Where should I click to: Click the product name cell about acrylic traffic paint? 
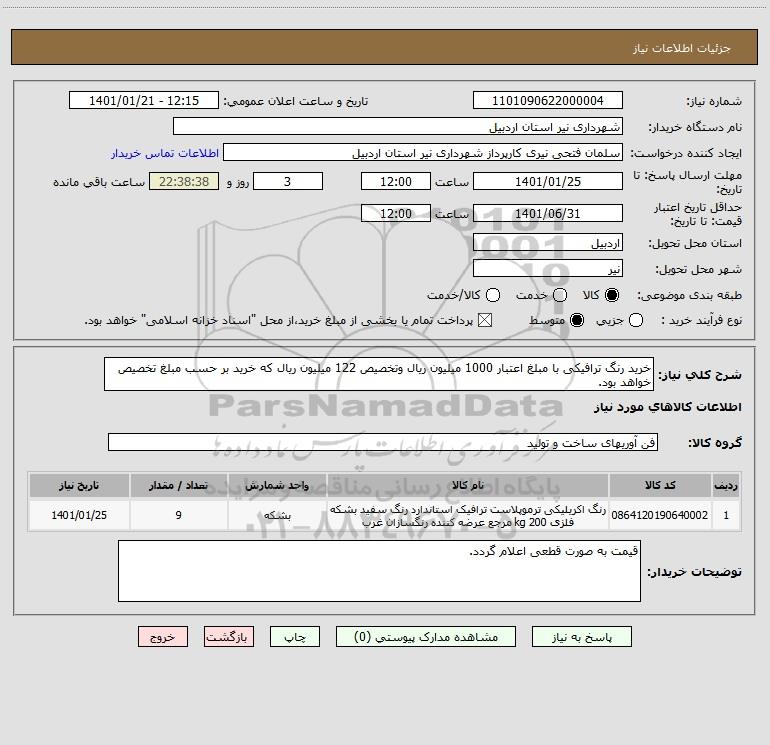[468, 515]
